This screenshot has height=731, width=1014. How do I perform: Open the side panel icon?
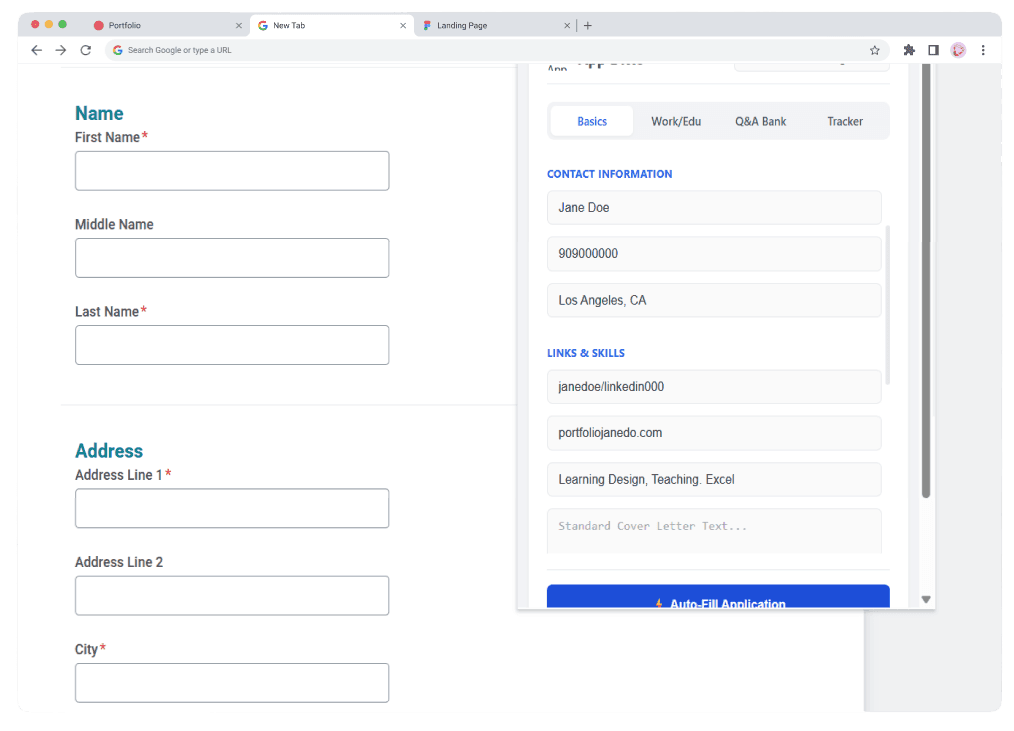coord(933,50)
